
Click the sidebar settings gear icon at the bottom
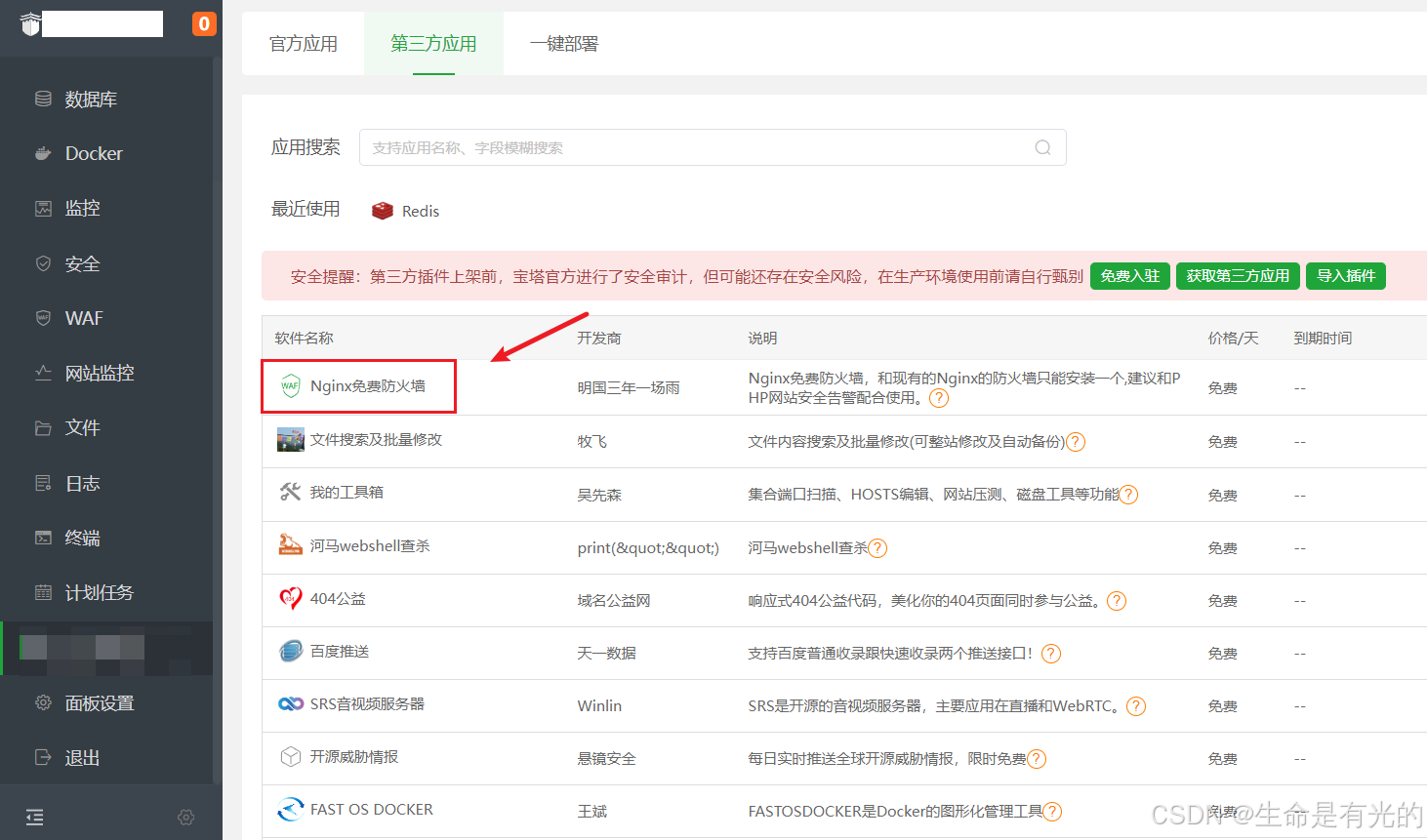(186, 817)
